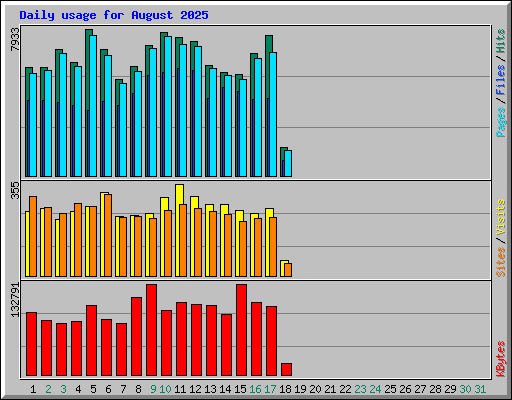The height and width of the screenshot is (400, 512).
Task: Click day 18 on the date axis
Action: (x=285, y=389)
